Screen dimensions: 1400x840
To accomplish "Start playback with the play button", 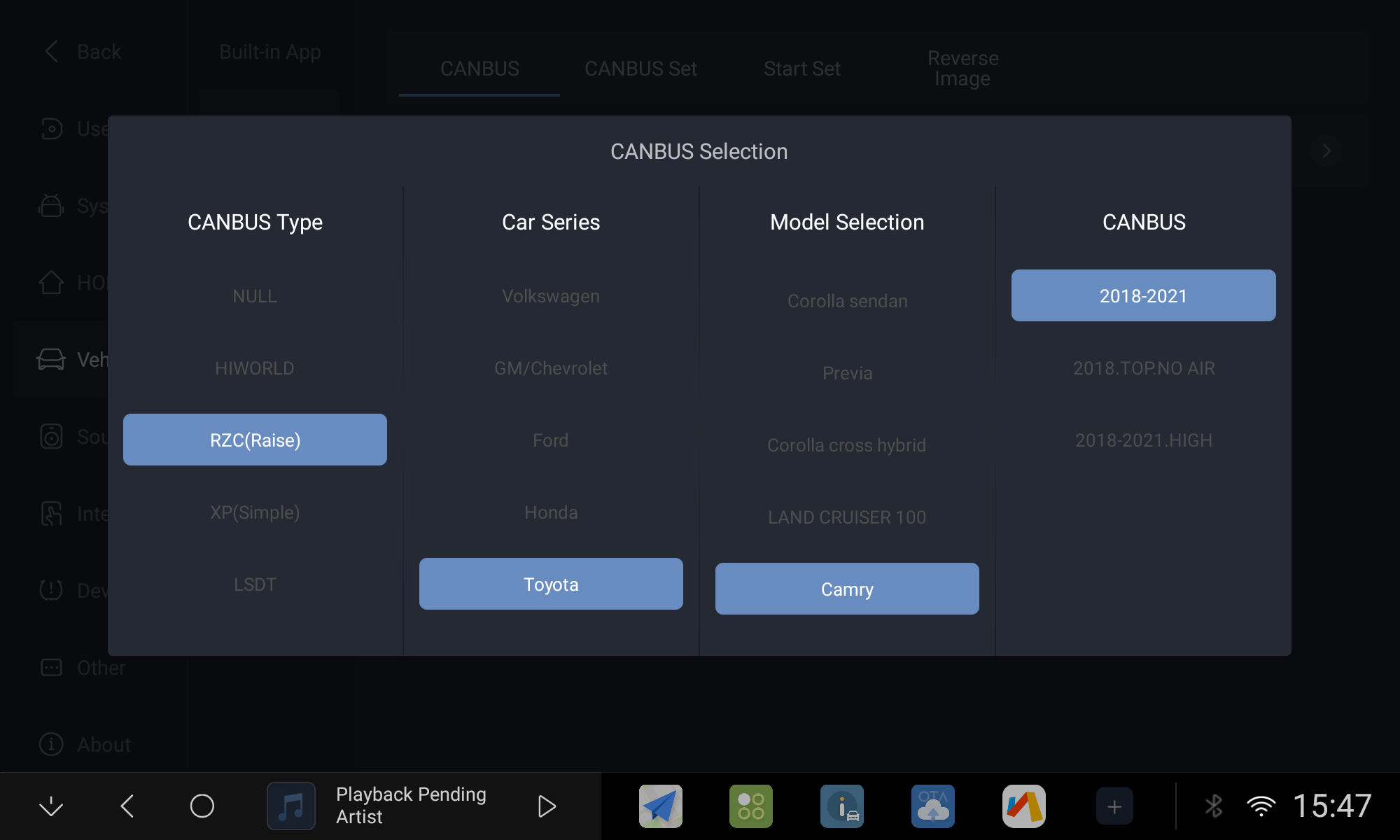I will [x=547, y=806].
